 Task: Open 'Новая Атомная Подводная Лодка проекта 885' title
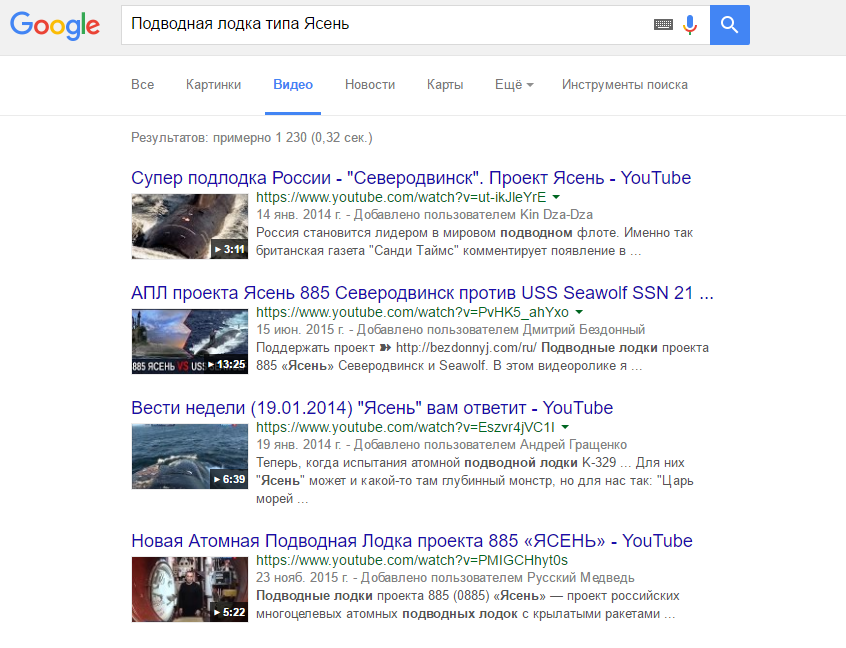click(x=412, y=541)
